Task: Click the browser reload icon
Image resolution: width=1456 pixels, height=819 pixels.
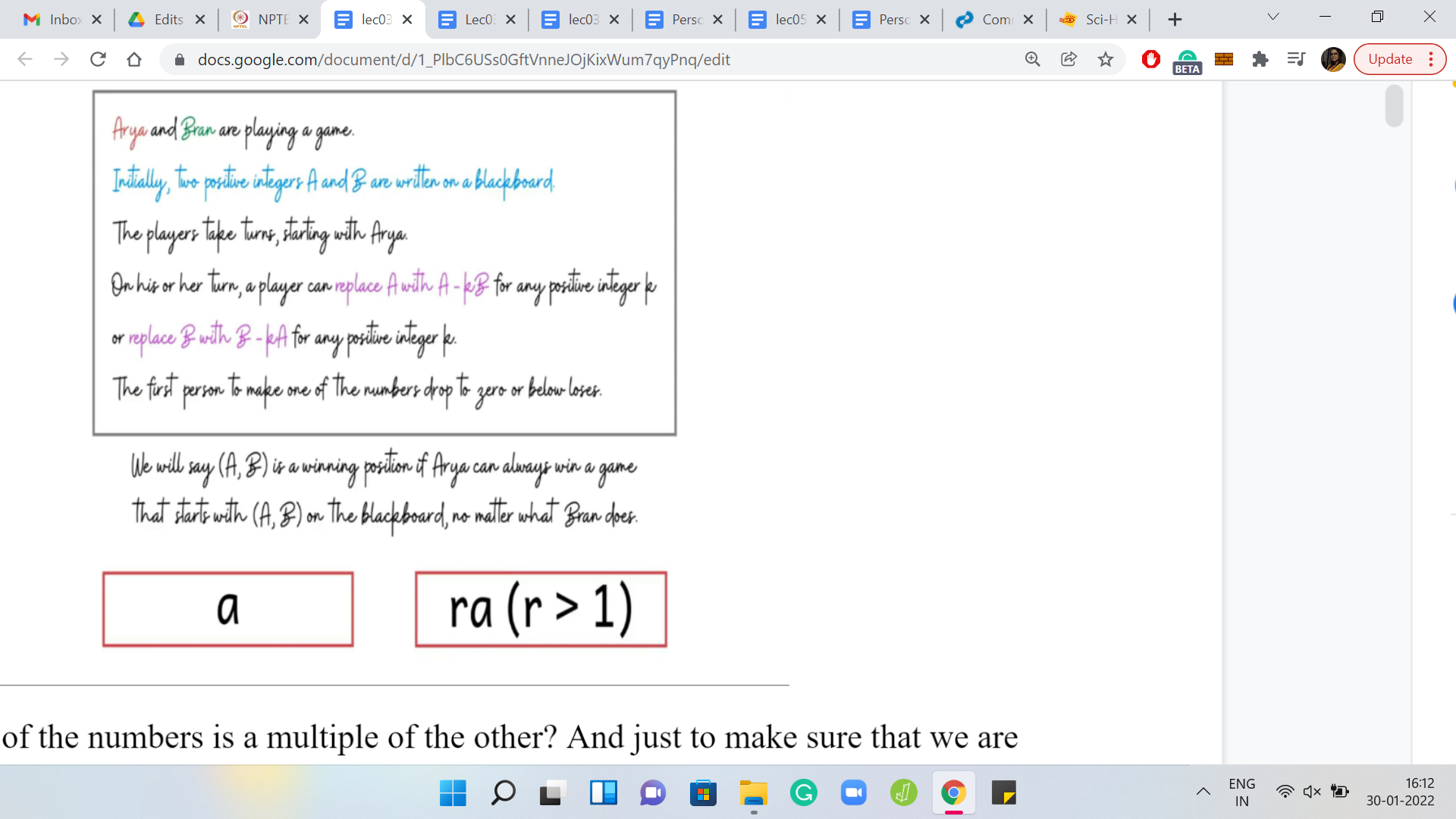Action: tap(98, 59)
